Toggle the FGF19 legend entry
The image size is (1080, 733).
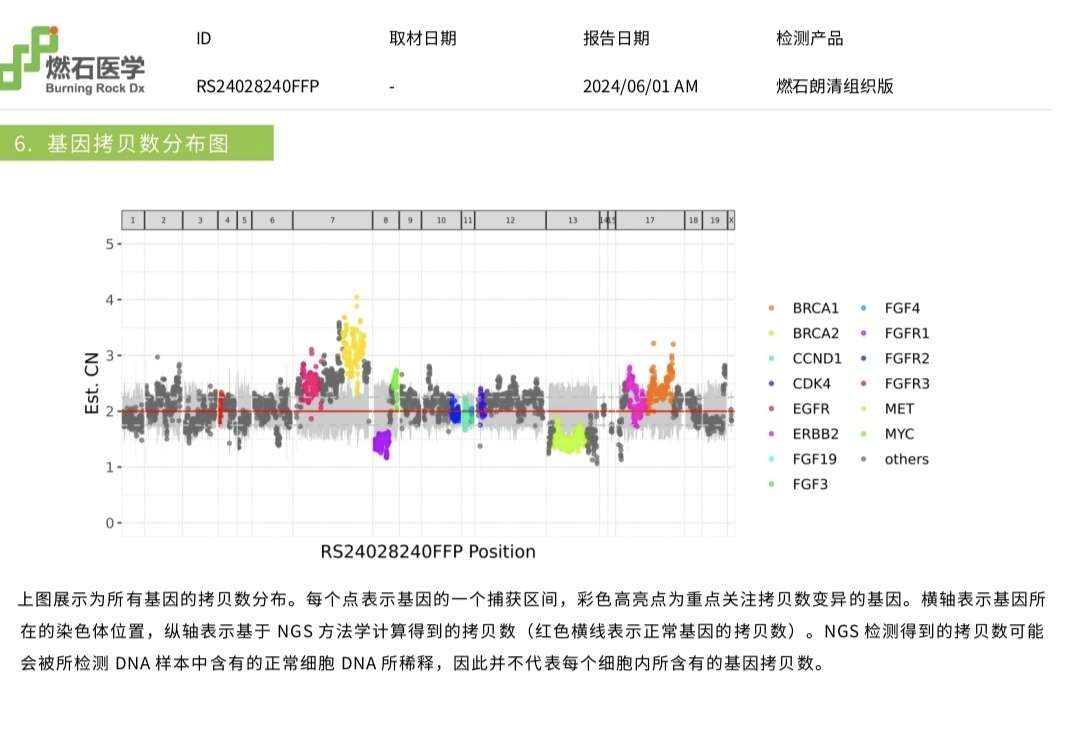click(x=772, y=459)
